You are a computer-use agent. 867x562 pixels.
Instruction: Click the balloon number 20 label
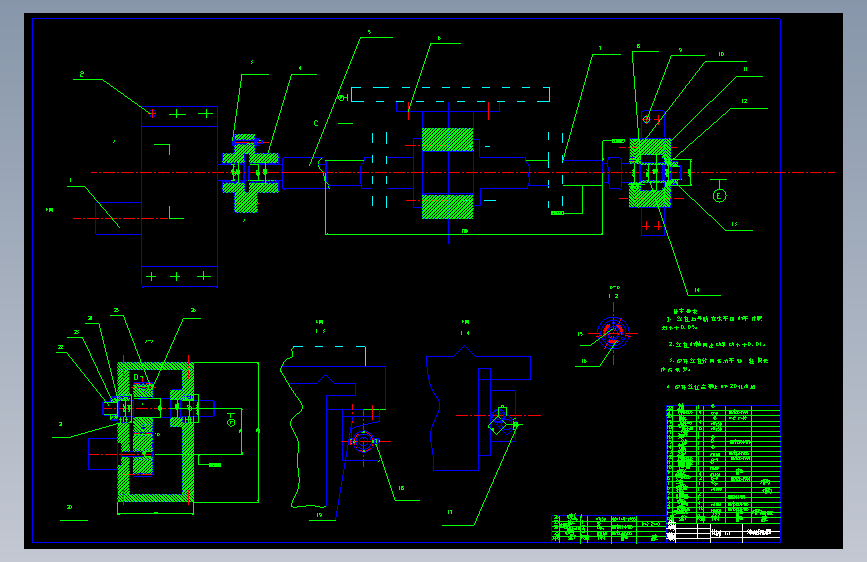(70, 507)
